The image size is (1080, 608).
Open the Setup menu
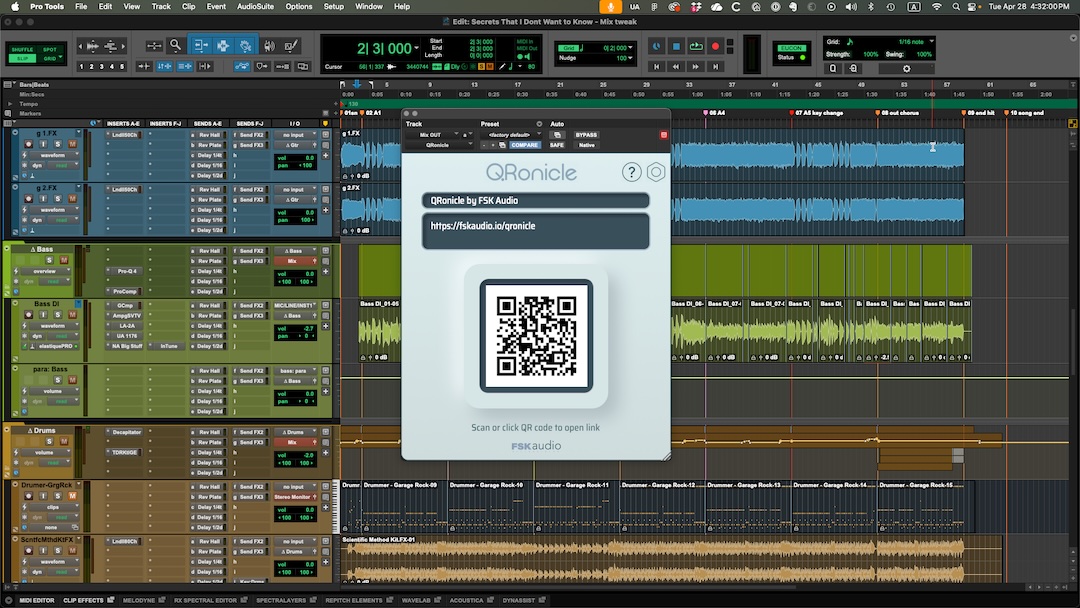click(333, 6)
